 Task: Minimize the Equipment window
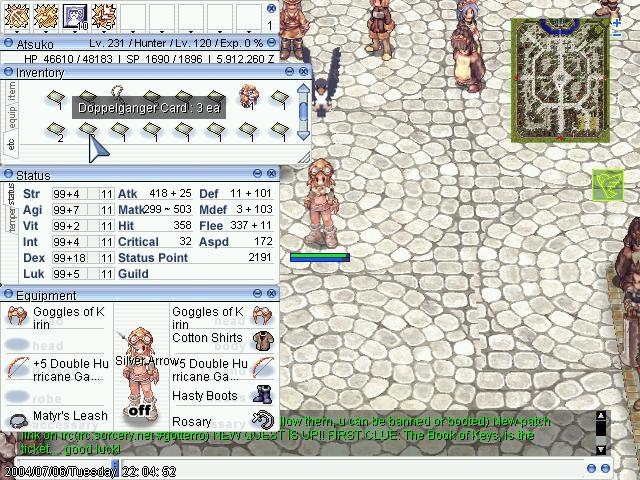coord(257,293)
